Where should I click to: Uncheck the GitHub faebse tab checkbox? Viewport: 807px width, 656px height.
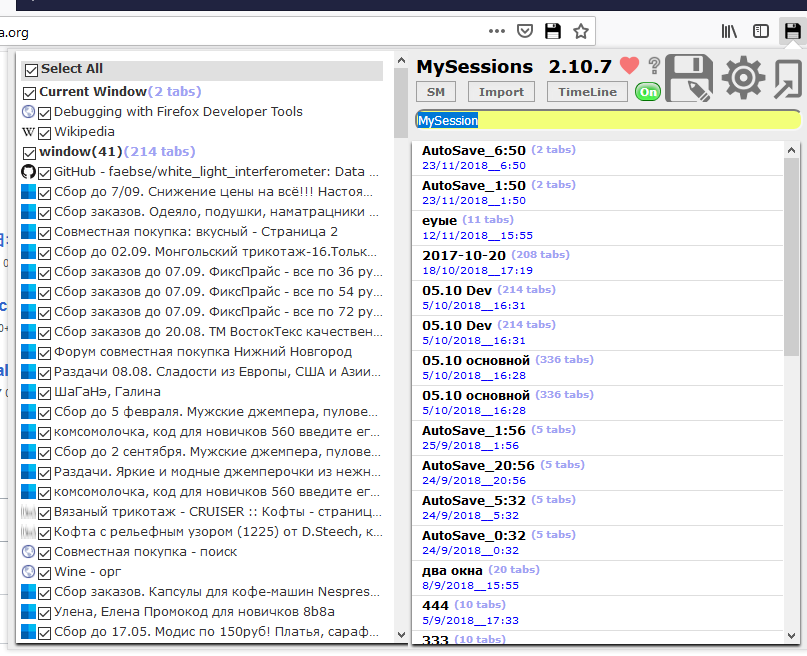pyautogui.click(x=44, y=173)
